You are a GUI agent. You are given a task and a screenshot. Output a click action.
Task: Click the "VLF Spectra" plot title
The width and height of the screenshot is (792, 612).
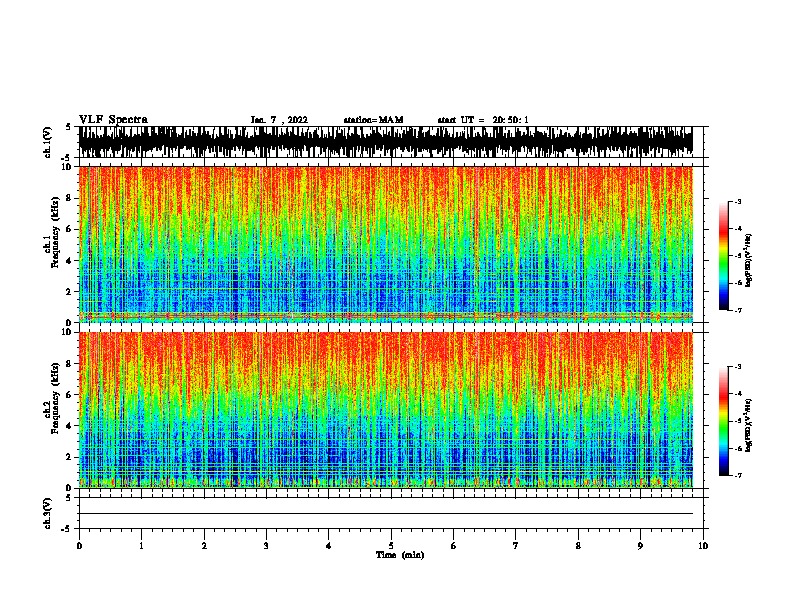113,120
